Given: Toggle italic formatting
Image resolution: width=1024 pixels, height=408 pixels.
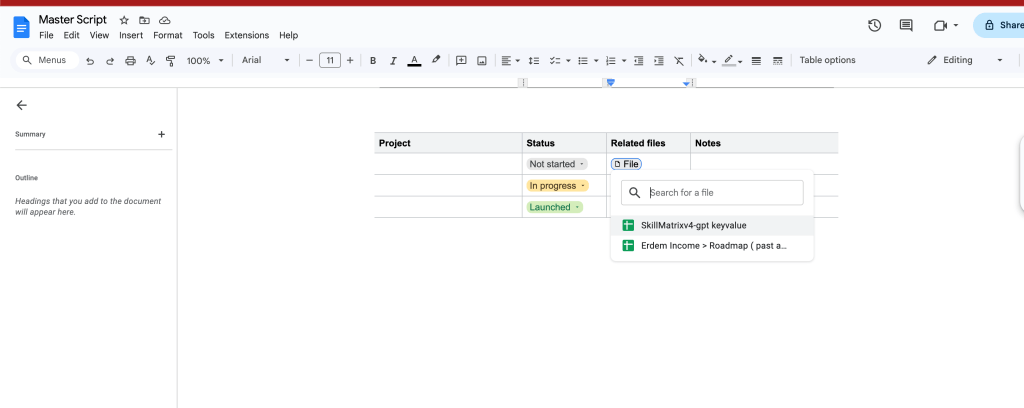Looking at the screenshot, I should (393, 61).
